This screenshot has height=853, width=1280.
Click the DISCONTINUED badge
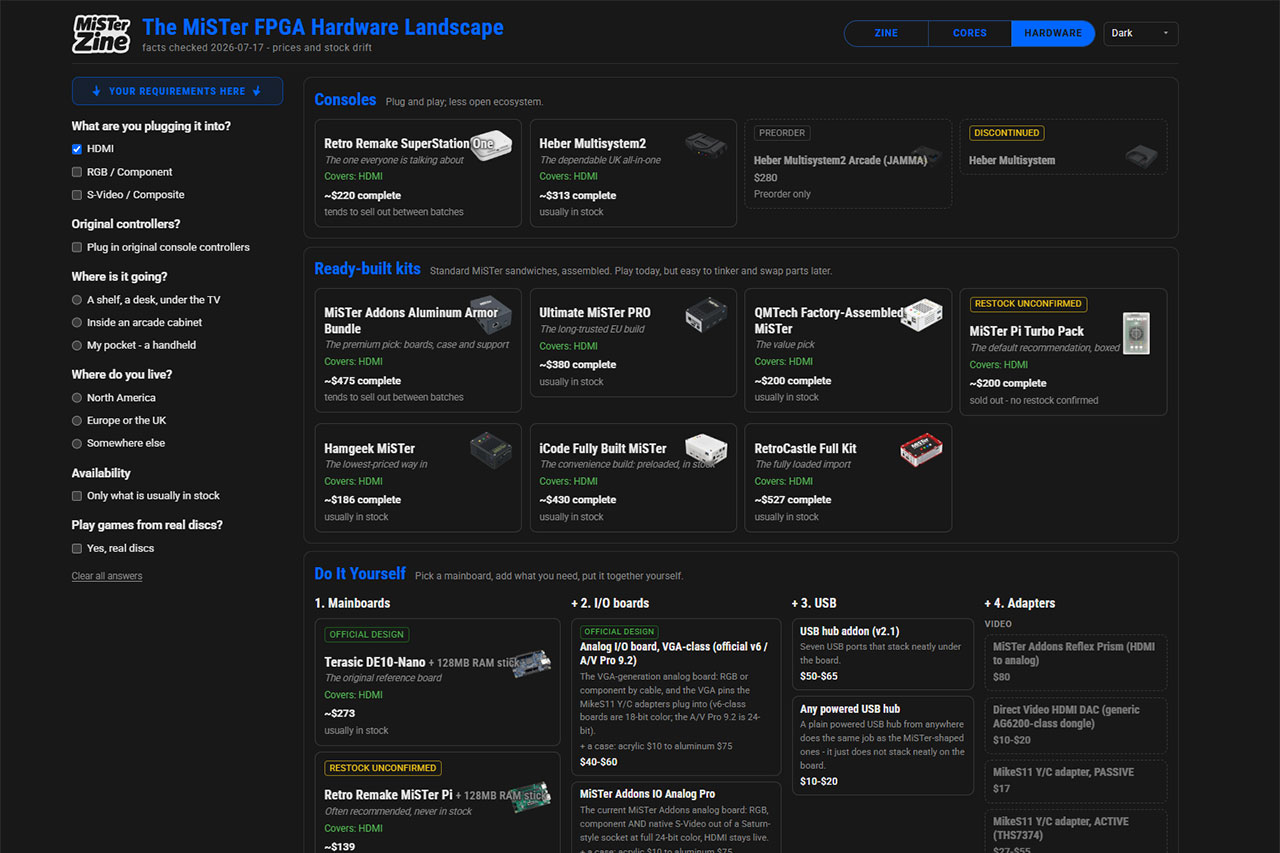(x=1006, y=133)
